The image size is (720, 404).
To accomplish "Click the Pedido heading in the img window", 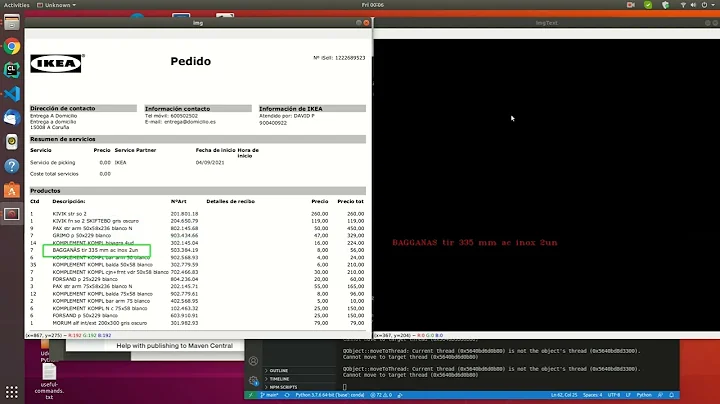I will pos(191,61).
